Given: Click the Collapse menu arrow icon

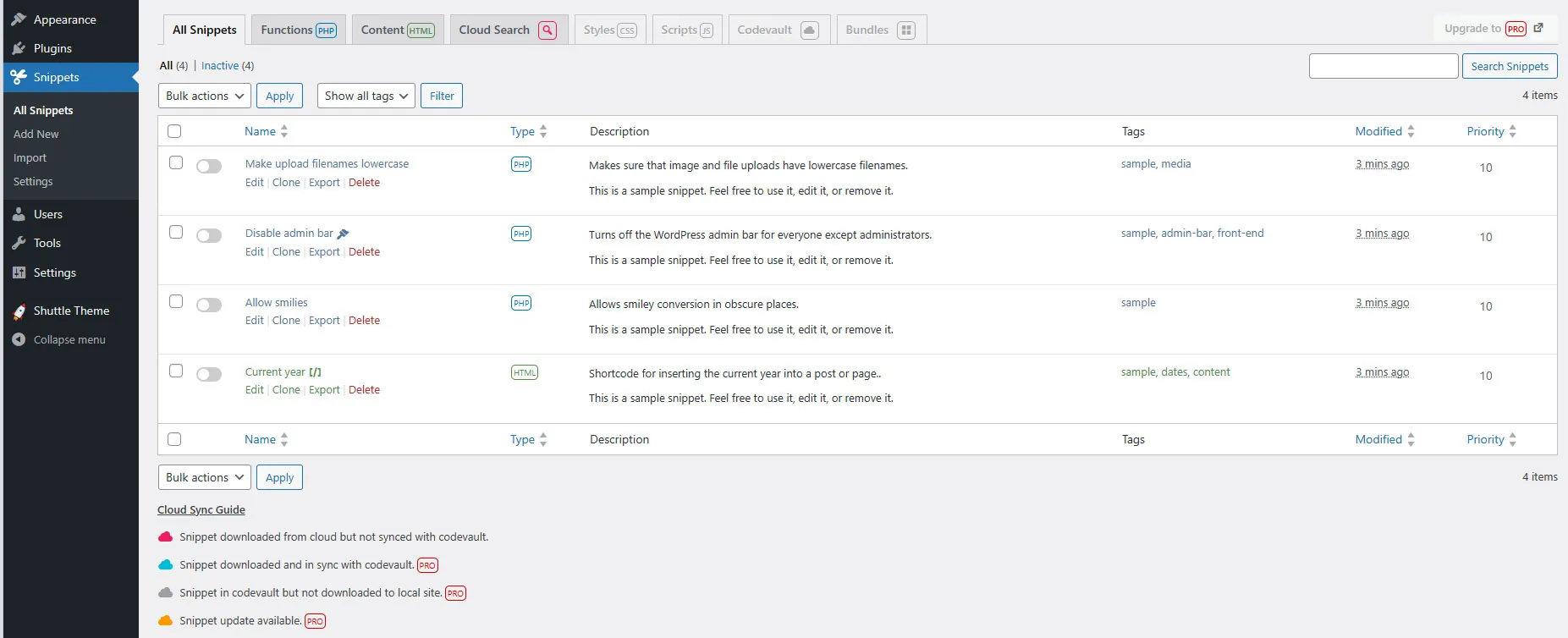Looking at the screenshot, I should (x=19, y=339).
